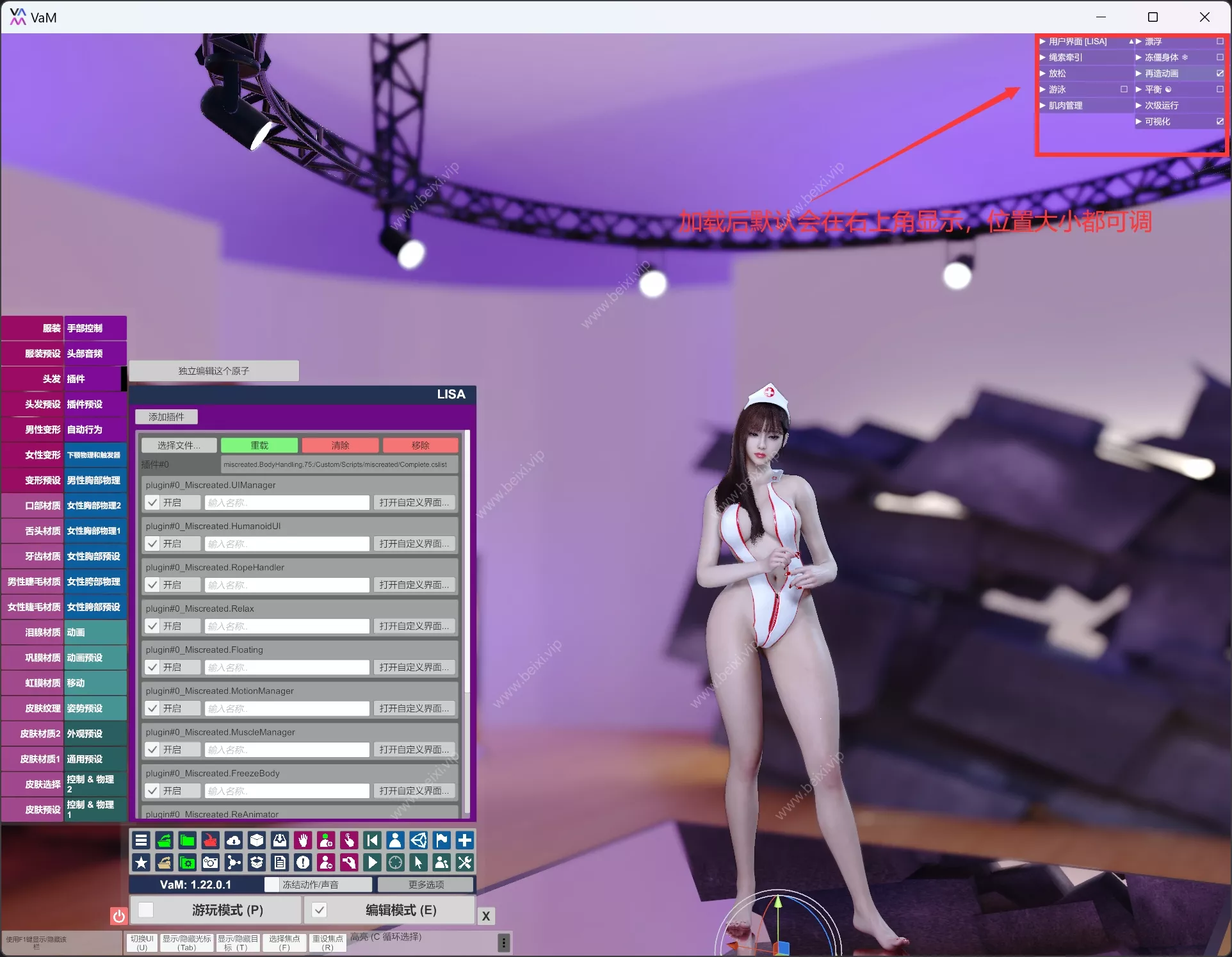Image resolution: width=1232 pixels, height=957 pixels.
Task: Click the document page icon
Action: coord(280,862)
